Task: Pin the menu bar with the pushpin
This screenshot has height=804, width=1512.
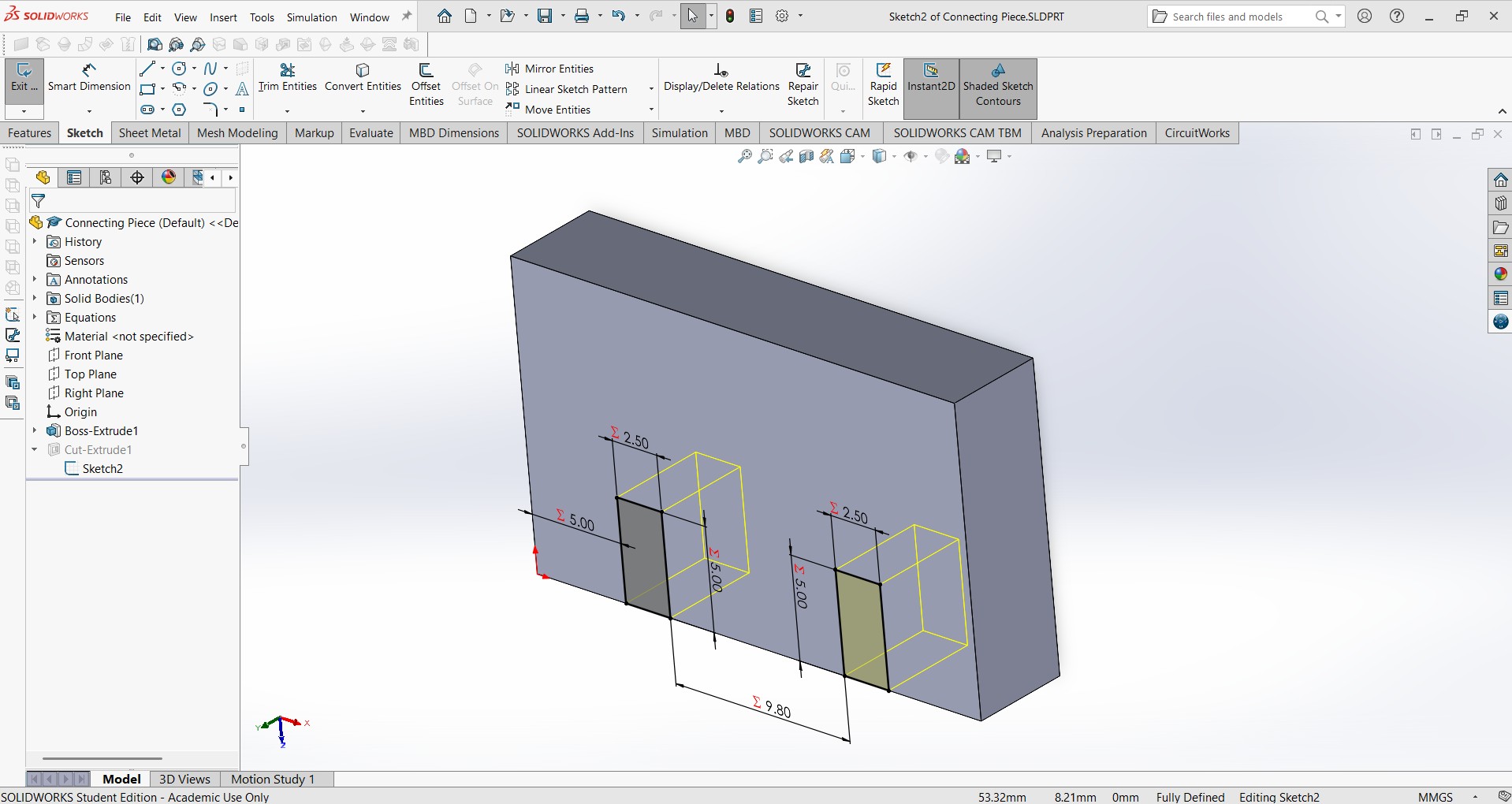Action: click(x=407, y=17)
